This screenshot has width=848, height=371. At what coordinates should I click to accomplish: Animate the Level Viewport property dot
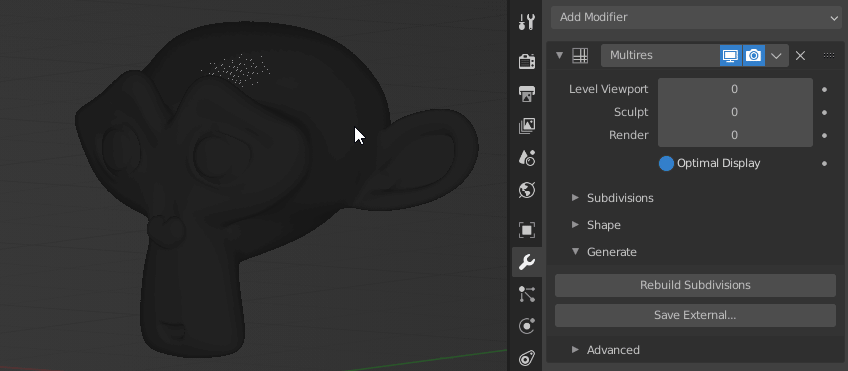coord(824,89)
